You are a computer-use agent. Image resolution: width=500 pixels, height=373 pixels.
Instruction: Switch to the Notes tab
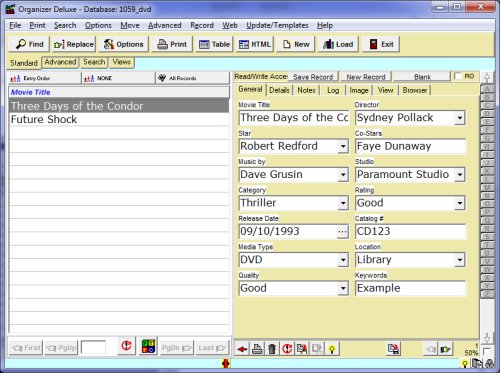[x=306, y=90]
